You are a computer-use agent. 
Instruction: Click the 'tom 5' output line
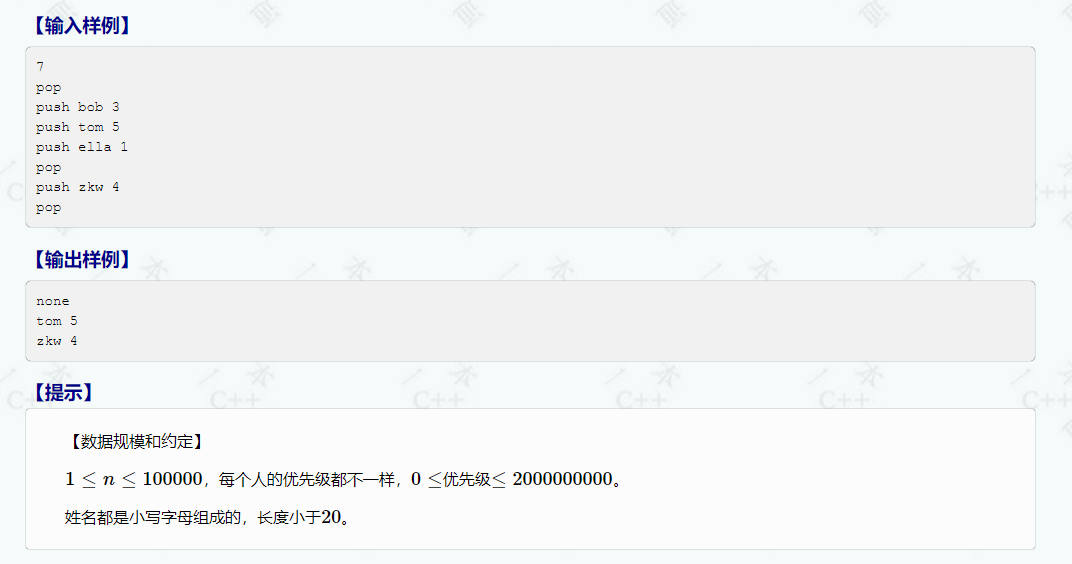tap(57, 321)
